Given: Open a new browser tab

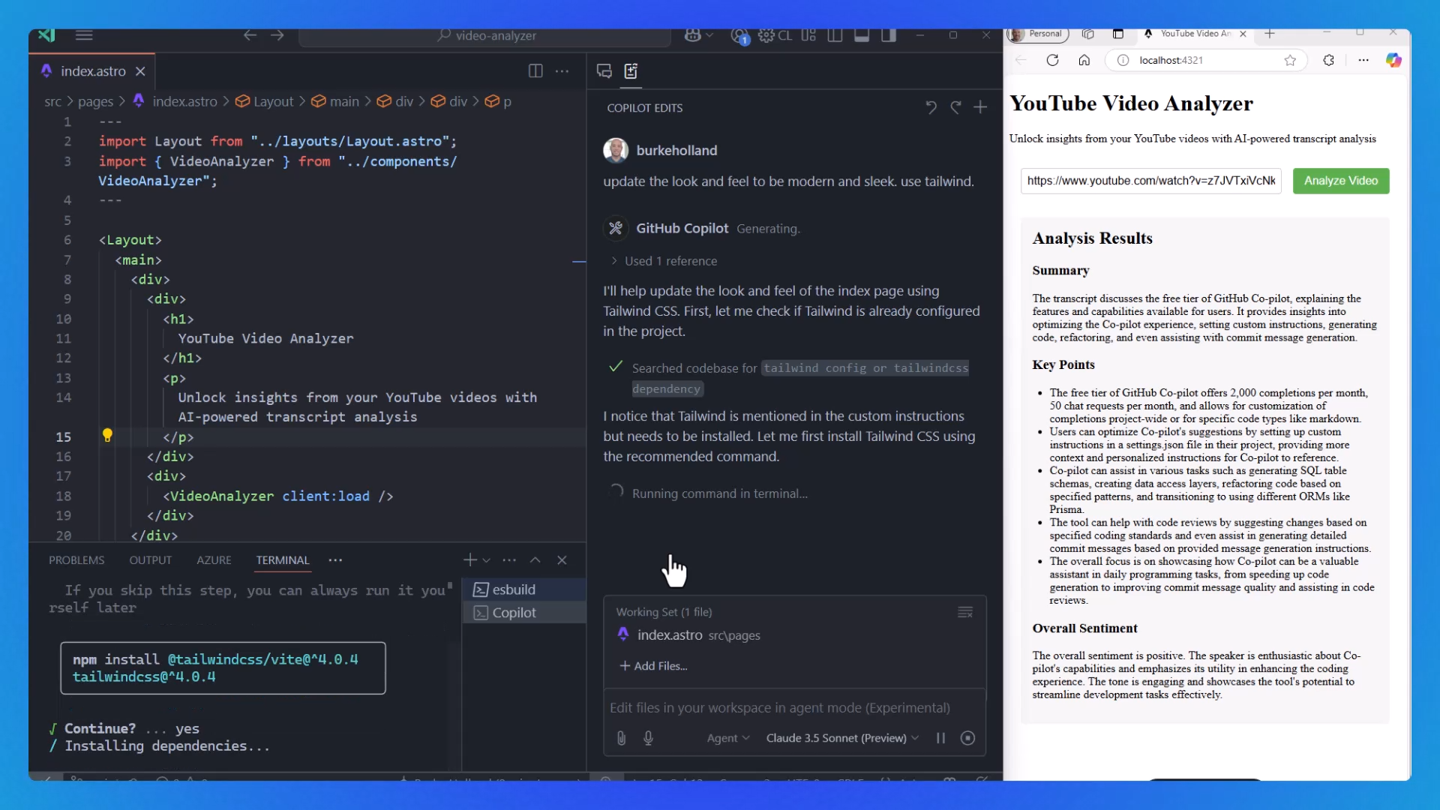Looking at the screenshot, I should (x=1269, y=34).
